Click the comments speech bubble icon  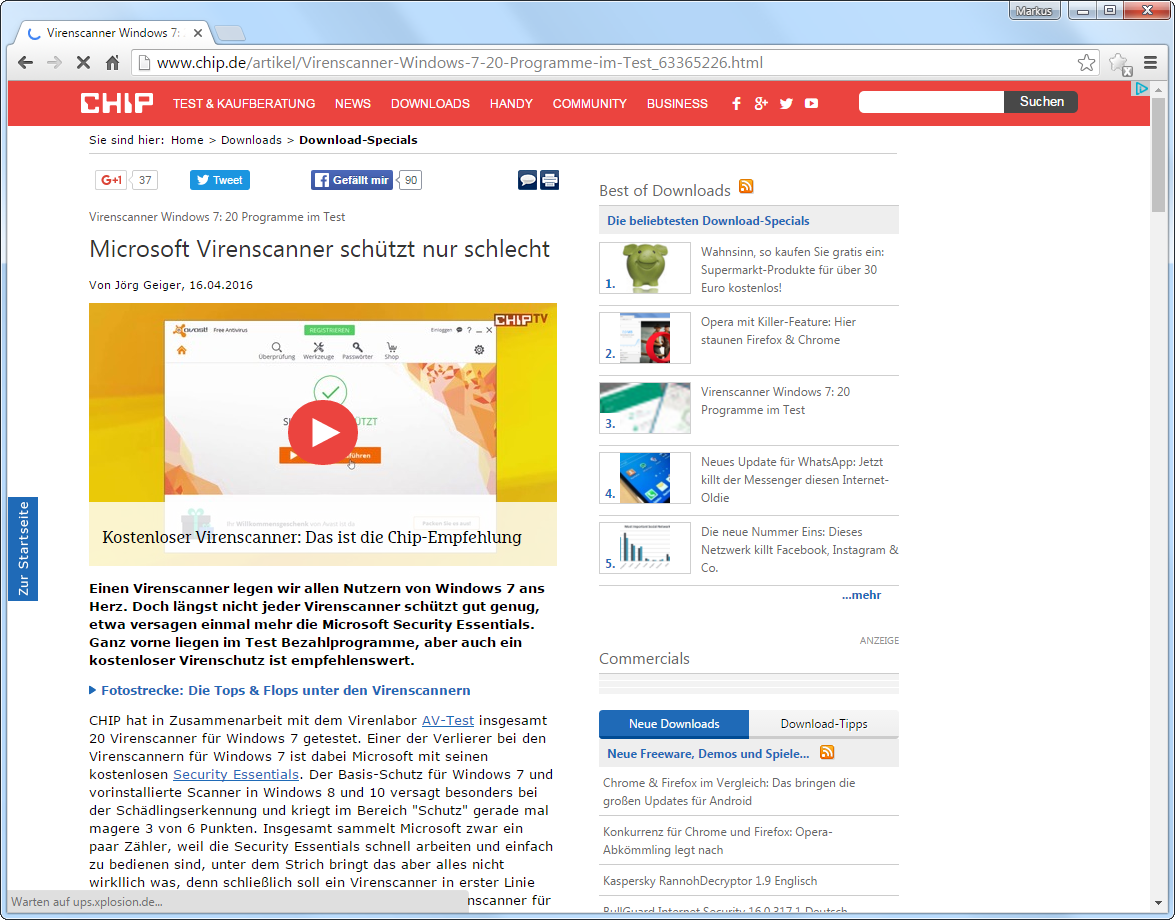click(x=527, y=180)
